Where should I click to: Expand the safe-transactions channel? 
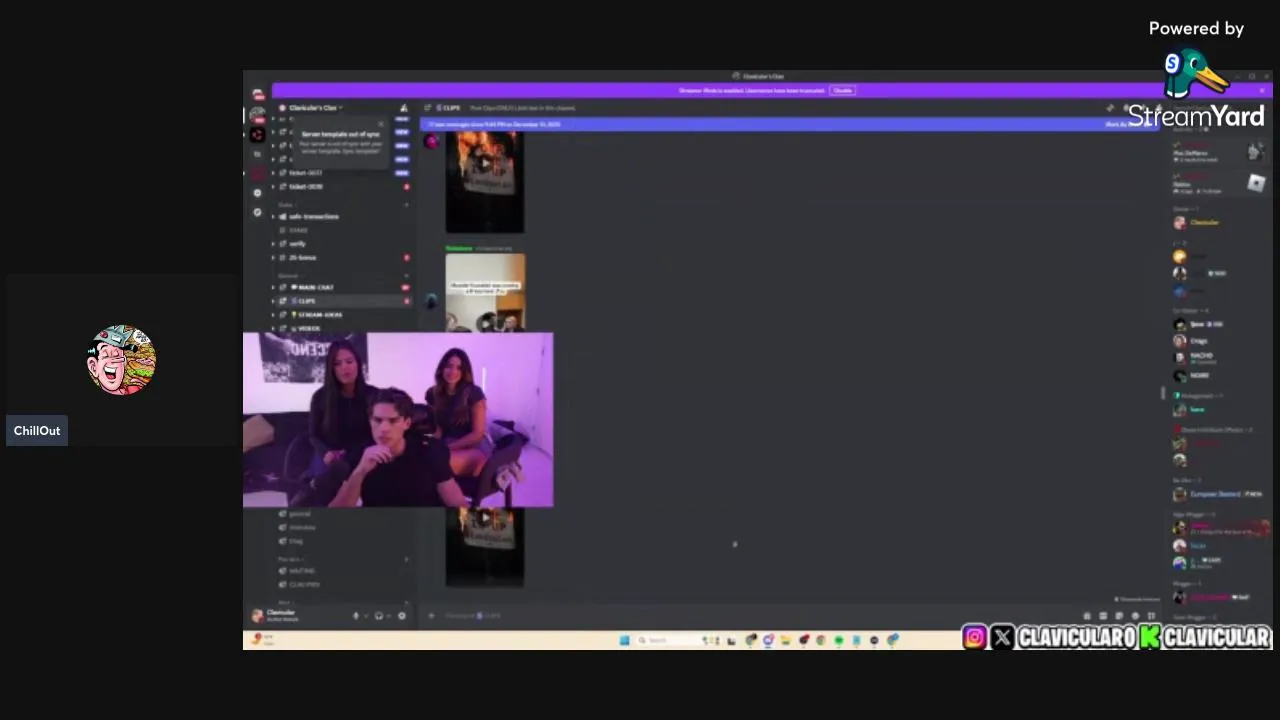[273, 216]
